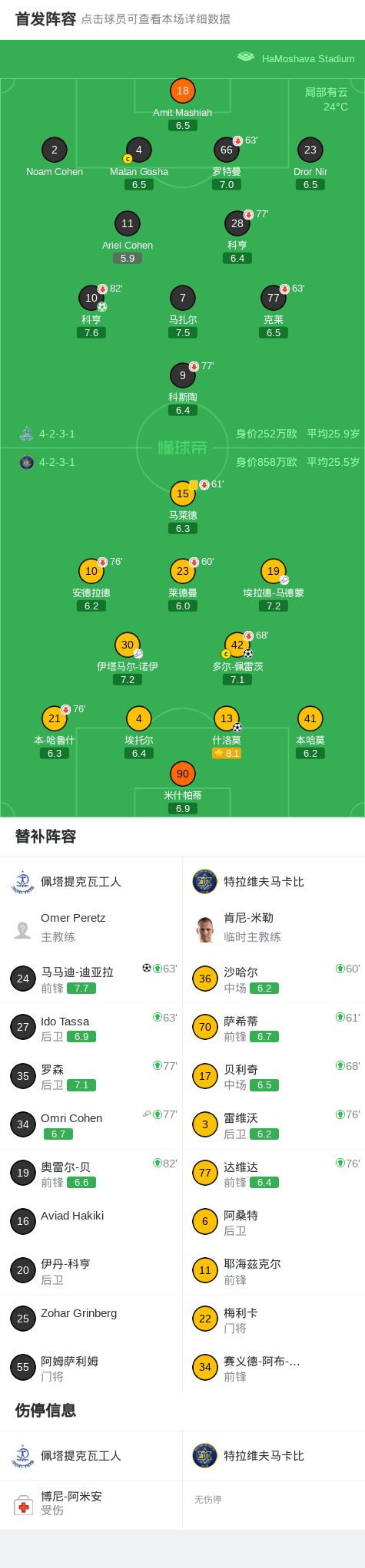This screenshot has height=1568, width=365.
Task: Open yellow player 15 马莱德 with yellow card
Action: pos(183,494)
